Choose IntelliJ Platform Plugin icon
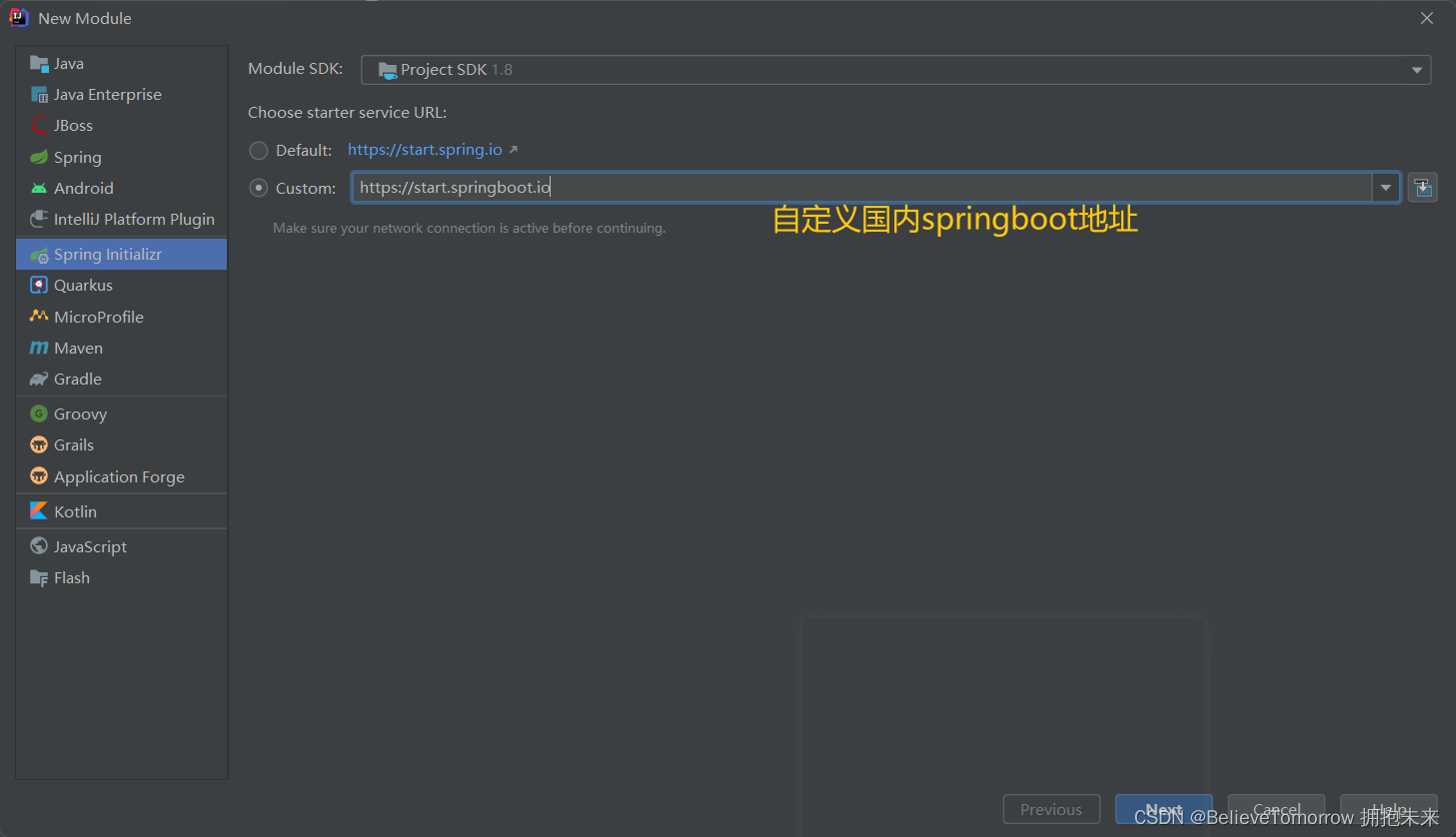The image size is (1456, 837). [39, 219]
